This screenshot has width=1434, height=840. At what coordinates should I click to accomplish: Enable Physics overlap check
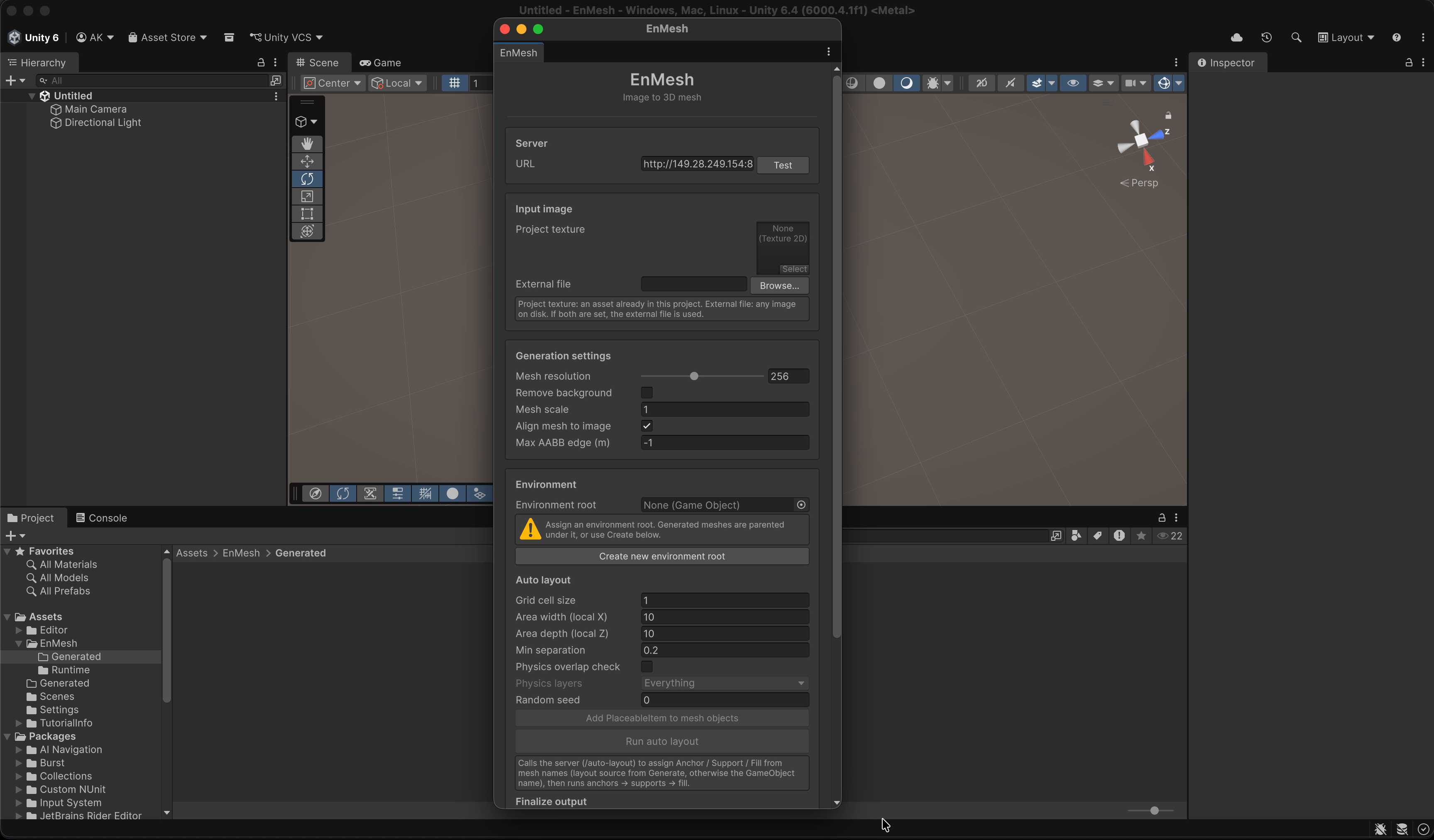point(646,667)
